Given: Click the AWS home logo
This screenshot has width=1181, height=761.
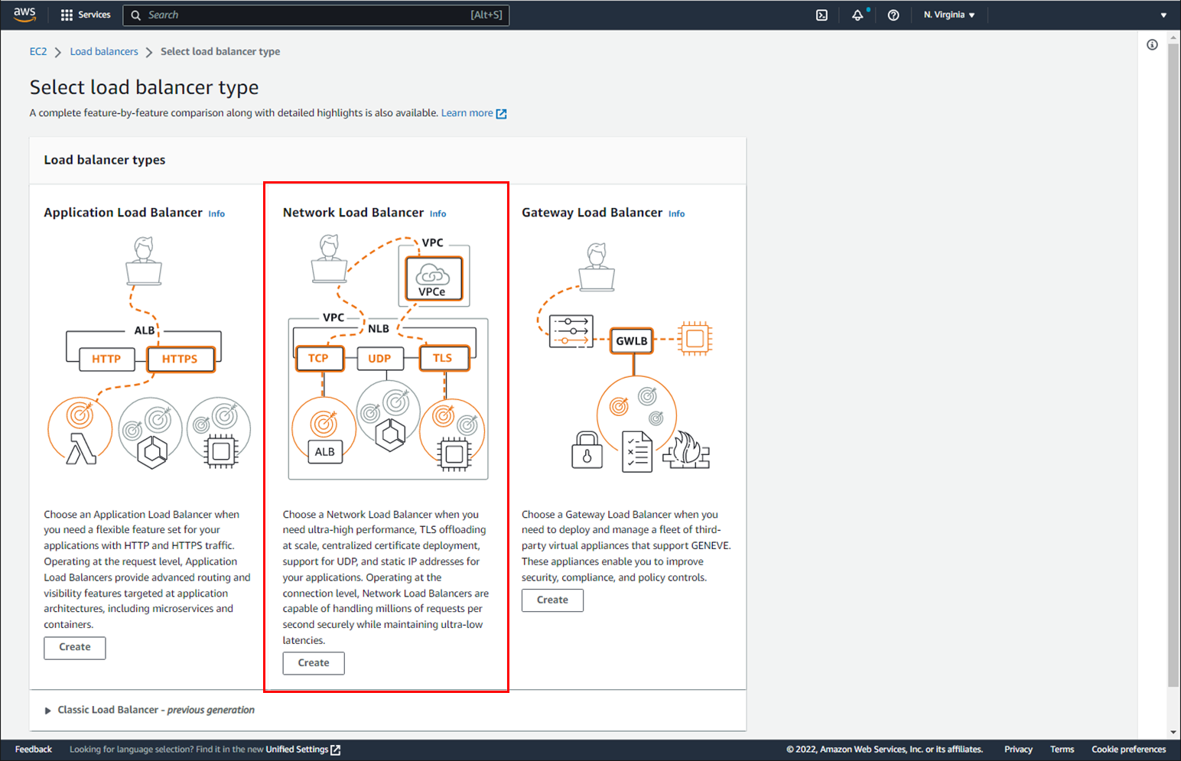Looking at the screenshot, I should tap(22, 14).
